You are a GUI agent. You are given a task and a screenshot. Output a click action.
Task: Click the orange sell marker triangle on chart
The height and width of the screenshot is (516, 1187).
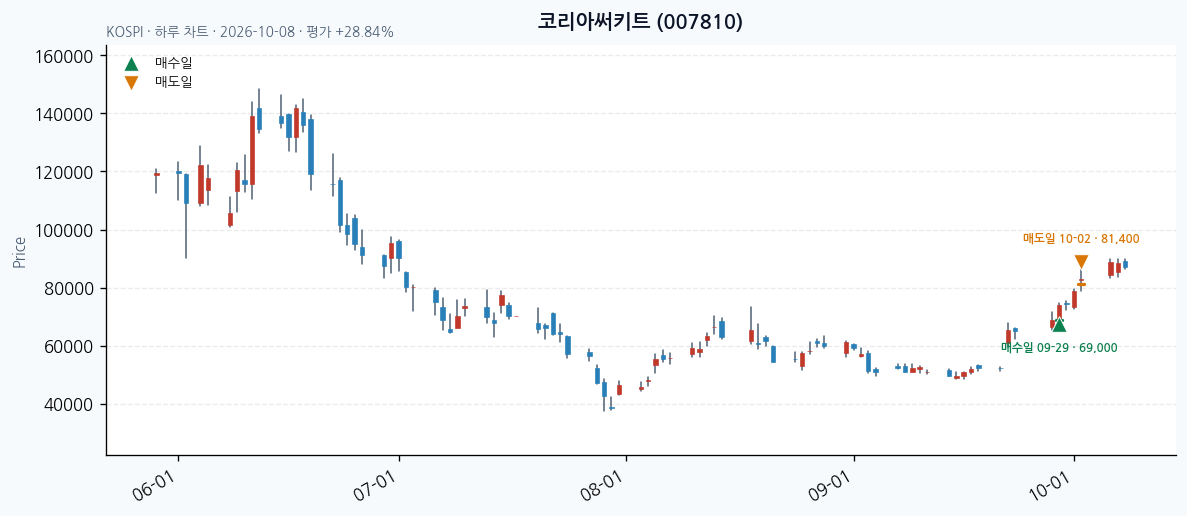[x=1081, y=263]
